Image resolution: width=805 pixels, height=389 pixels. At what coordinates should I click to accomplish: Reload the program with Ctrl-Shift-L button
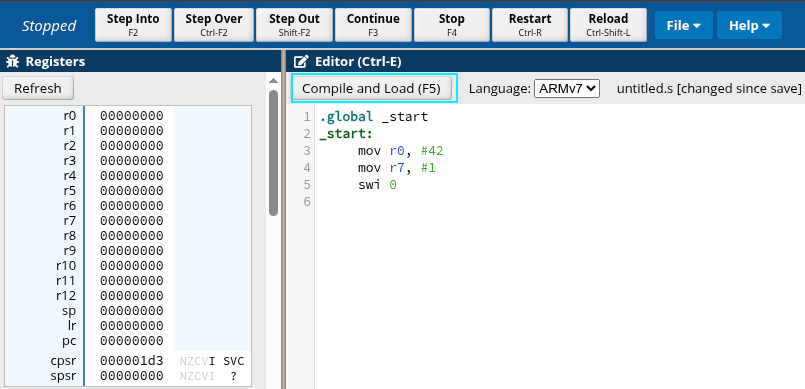pos(608,25)
